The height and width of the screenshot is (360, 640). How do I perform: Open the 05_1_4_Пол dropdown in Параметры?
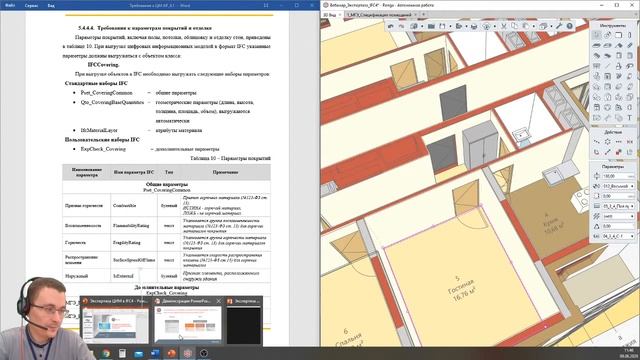click(619, 206)
